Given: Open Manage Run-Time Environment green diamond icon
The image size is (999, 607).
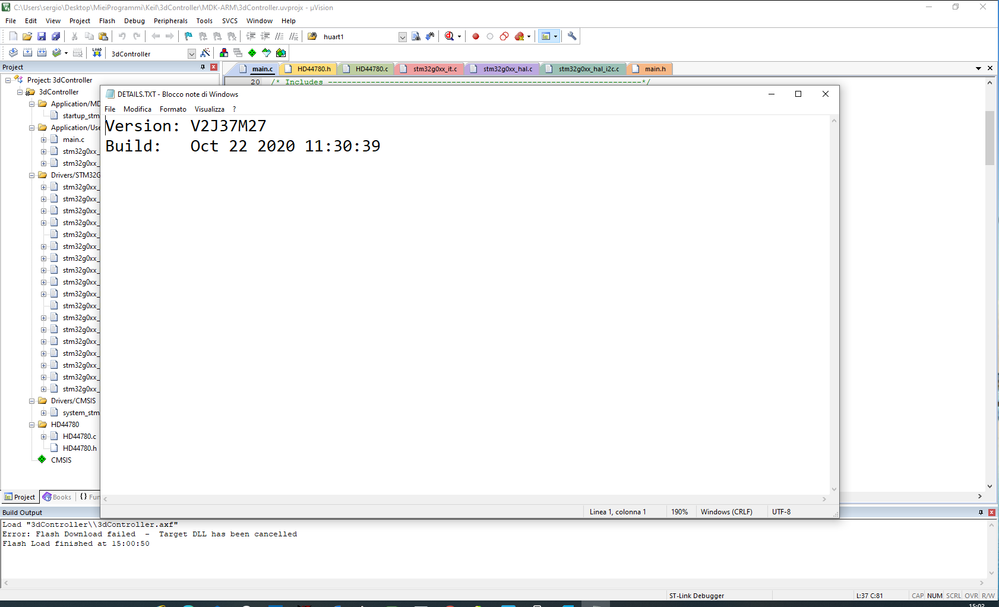Looking at the screenshot, I should pos(252,53).
